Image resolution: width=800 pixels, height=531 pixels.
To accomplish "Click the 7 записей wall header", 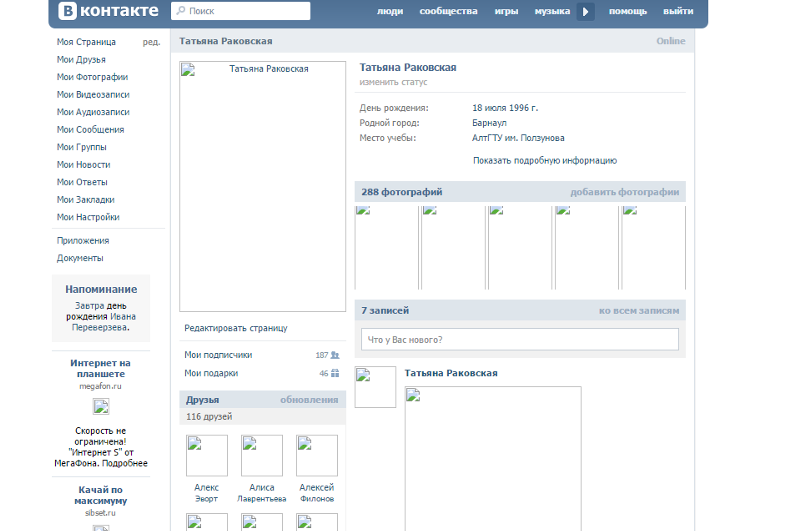I will (385, 311).
